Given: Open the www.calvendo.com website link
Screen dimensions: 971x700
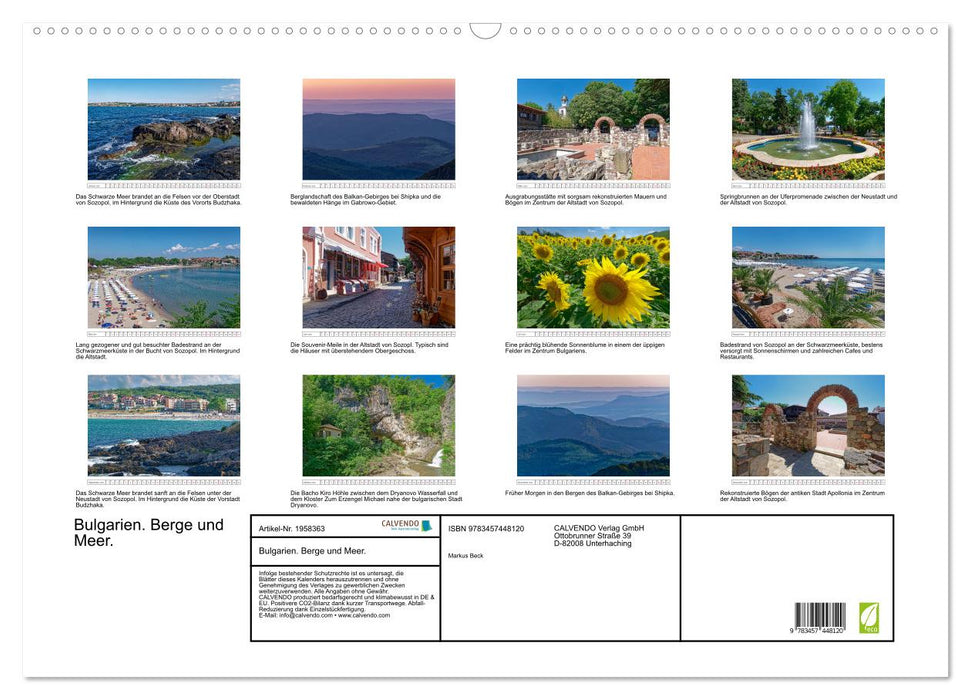Looking at the screenshot, I should pyautogui.click(x=362, y=614).
